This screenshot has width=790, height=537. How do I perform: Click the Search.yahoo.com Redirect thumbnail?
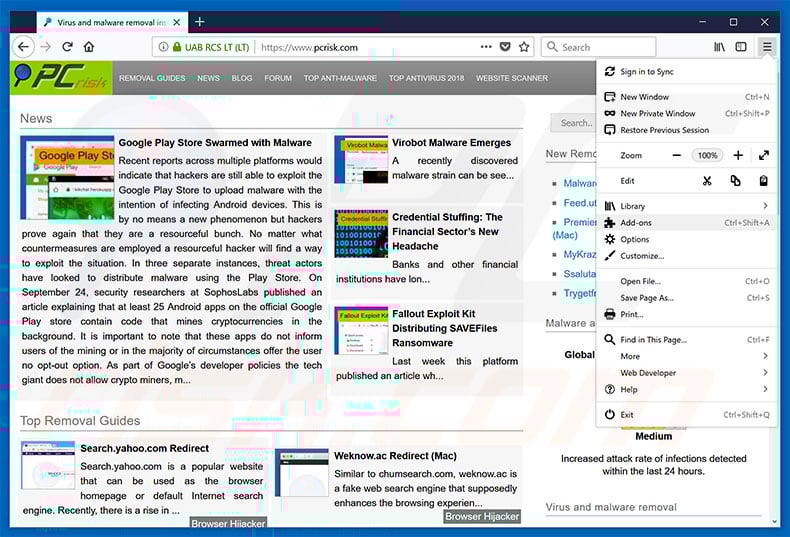click(48, 465)
